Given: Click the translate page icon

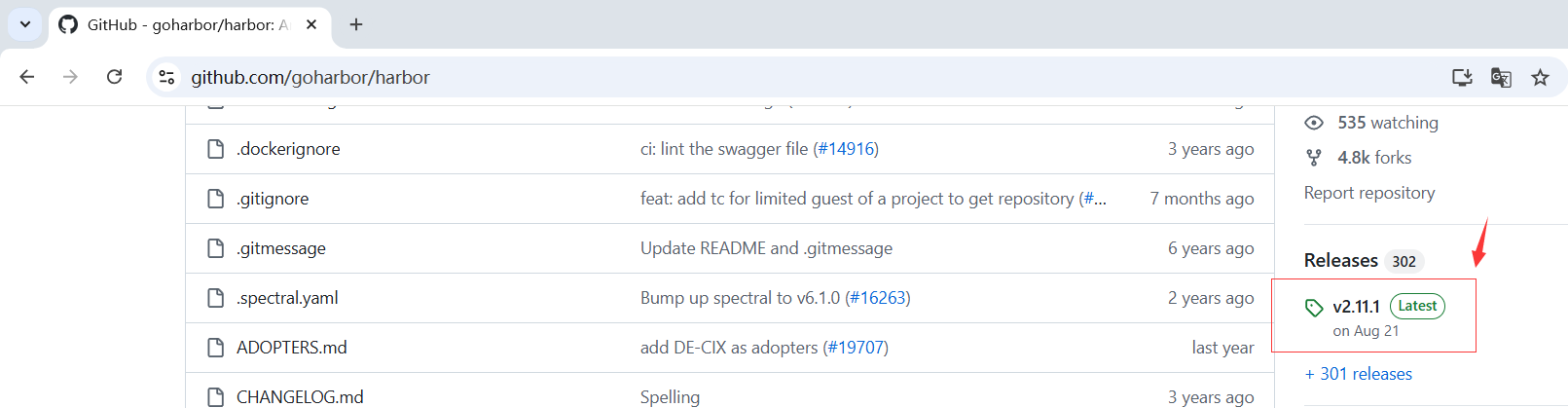Looking at the screenshot, I should click(1501, 77).
